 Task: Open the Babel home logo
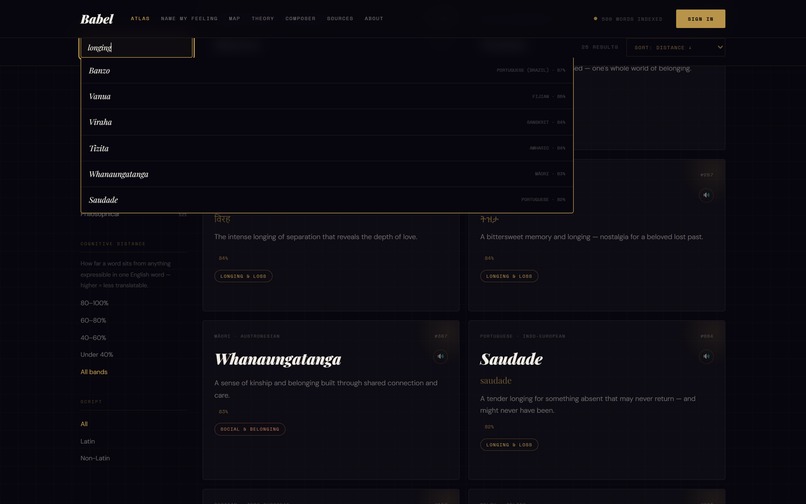[97, 19]
